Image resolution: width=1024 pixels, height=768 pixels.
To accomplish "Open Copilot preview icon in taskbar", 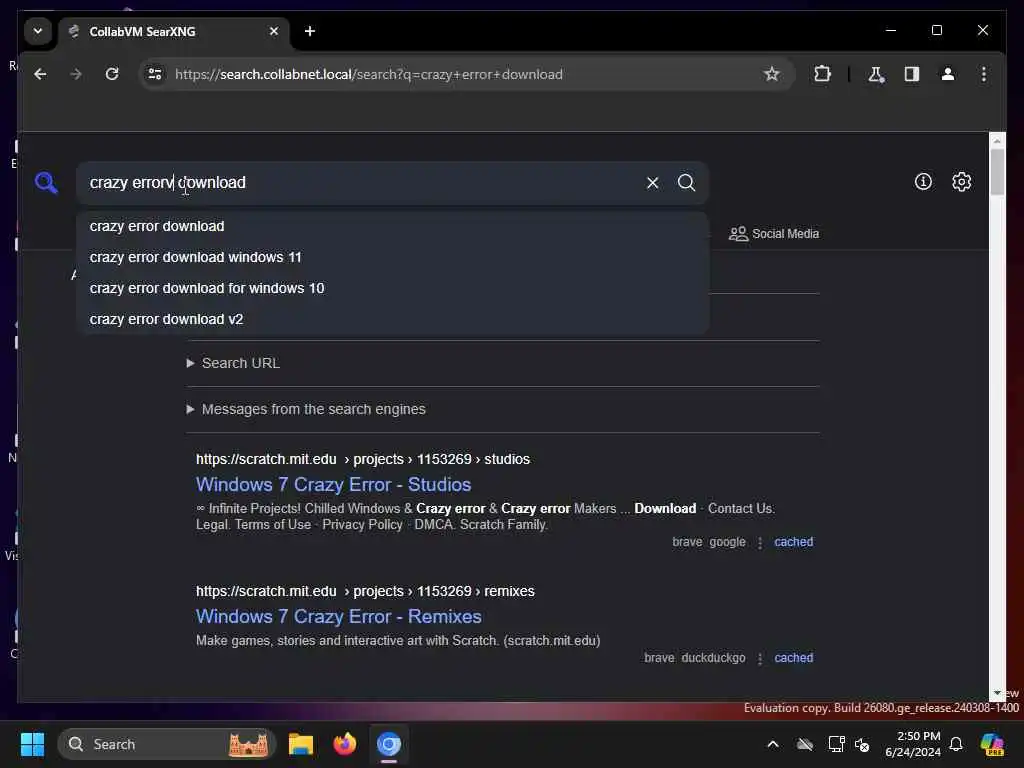I will click(x=992, y=744).
